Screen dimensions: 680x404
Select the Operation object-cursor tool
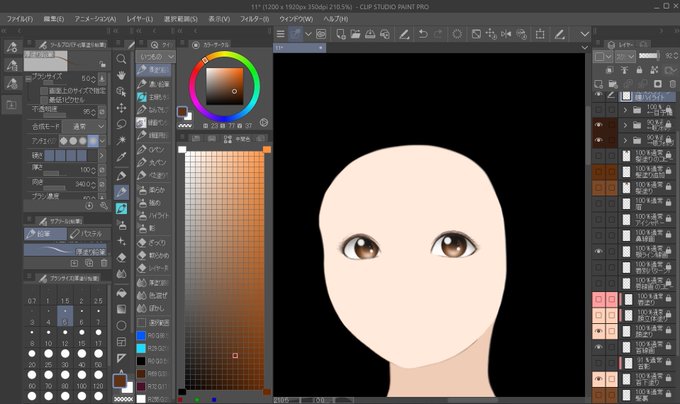click(x=121, y=92)
